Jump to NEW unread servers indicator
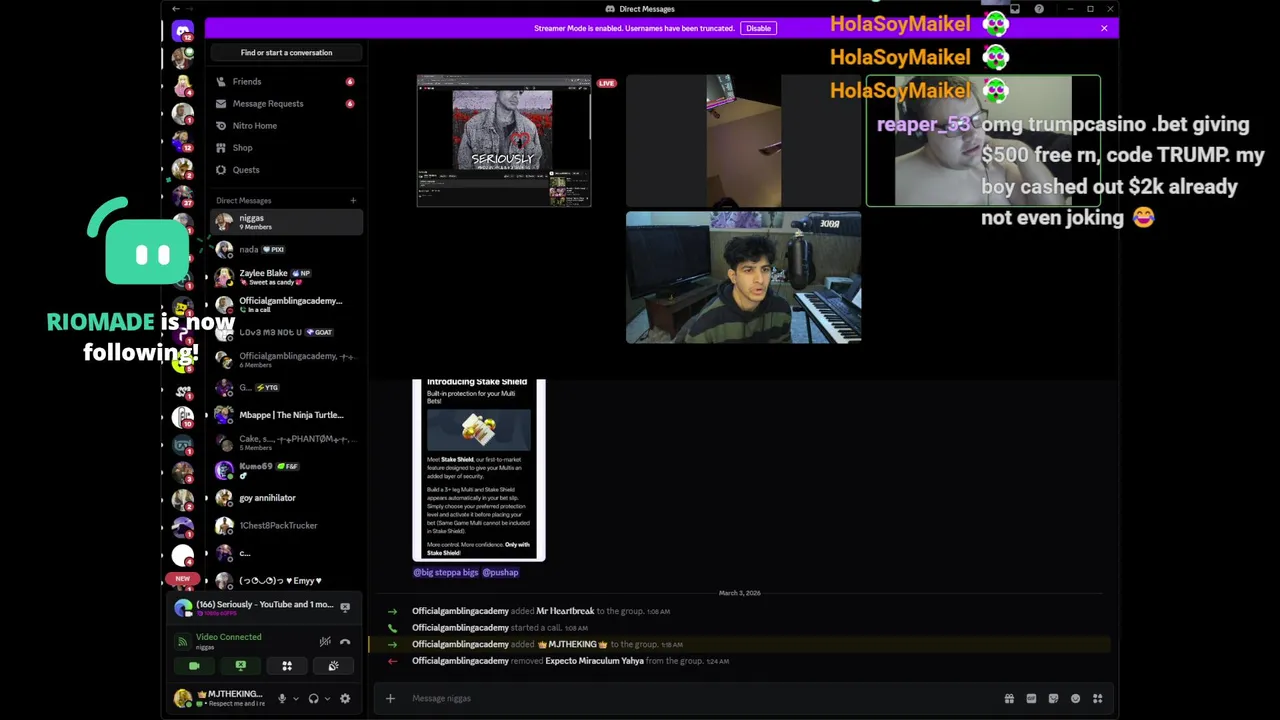 (182, 579)
